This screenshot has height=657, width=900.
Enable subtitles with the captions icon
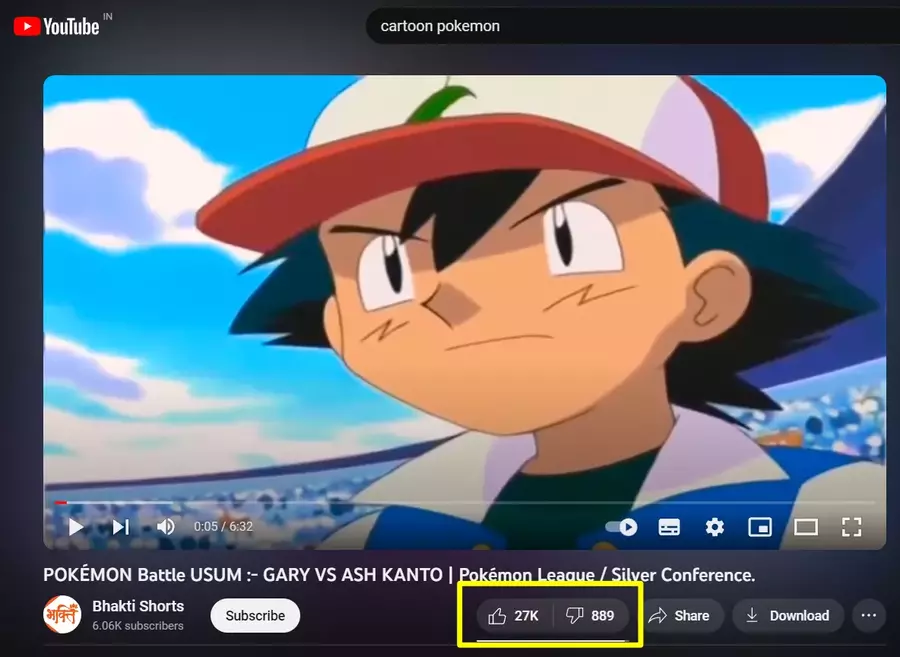(x=668, y=526)
